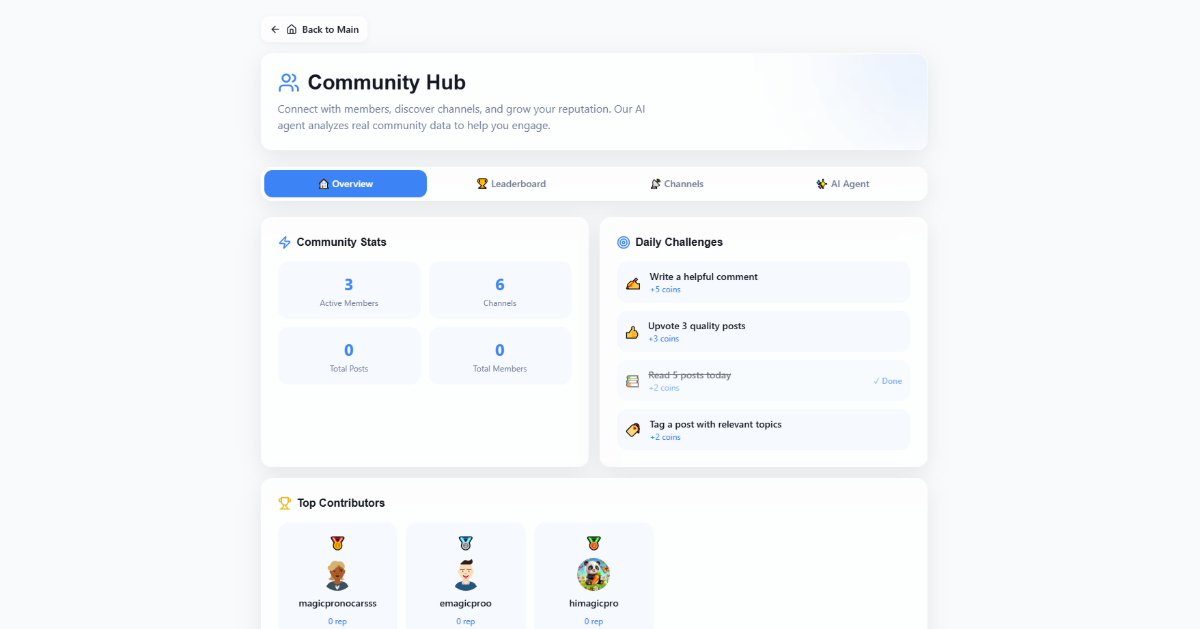Open the Leaderboard tab
Screen dimensions: 1200x629
[511, 184]
